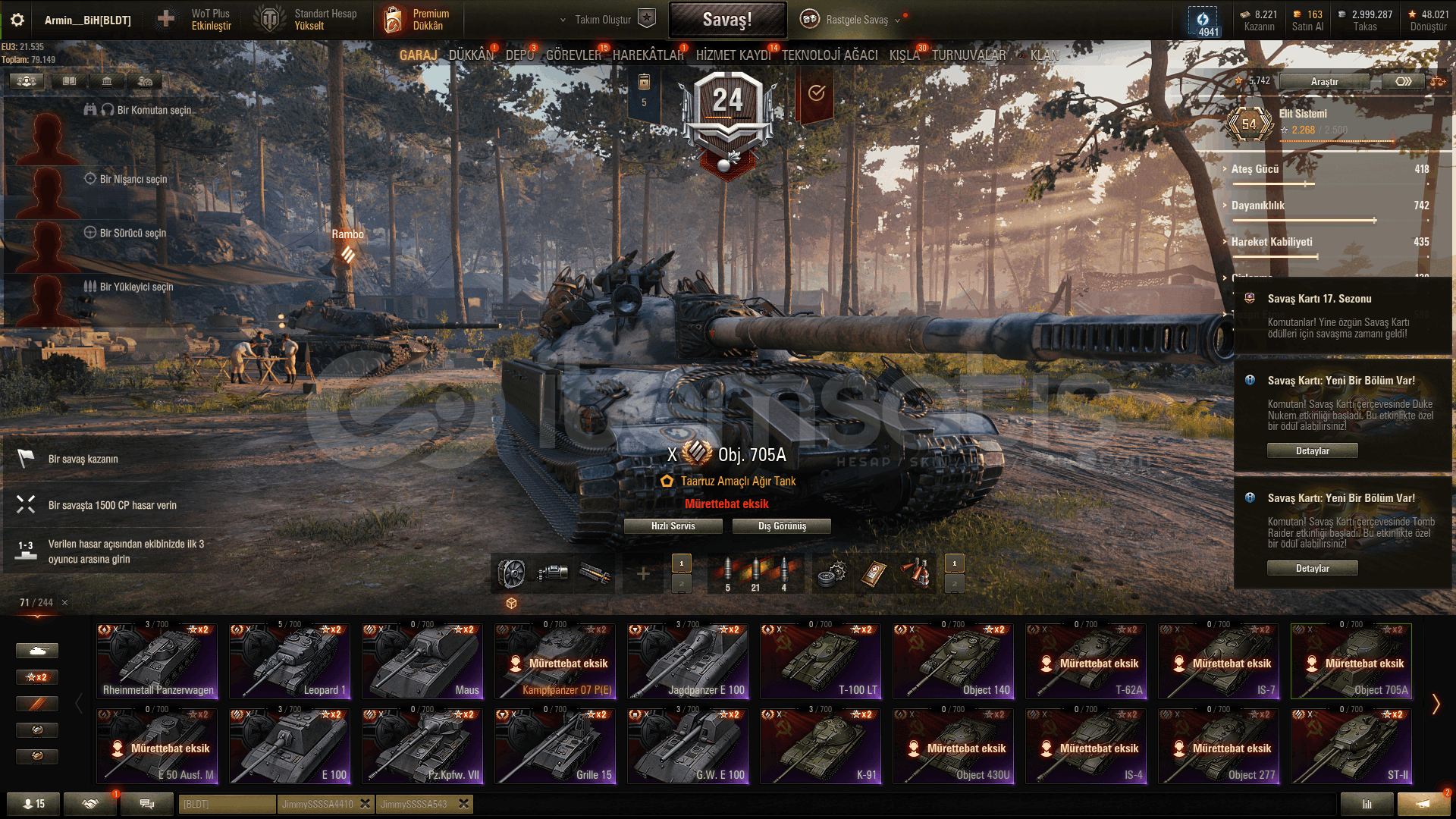Click the handshake referral icon

[x=90, y=804]
